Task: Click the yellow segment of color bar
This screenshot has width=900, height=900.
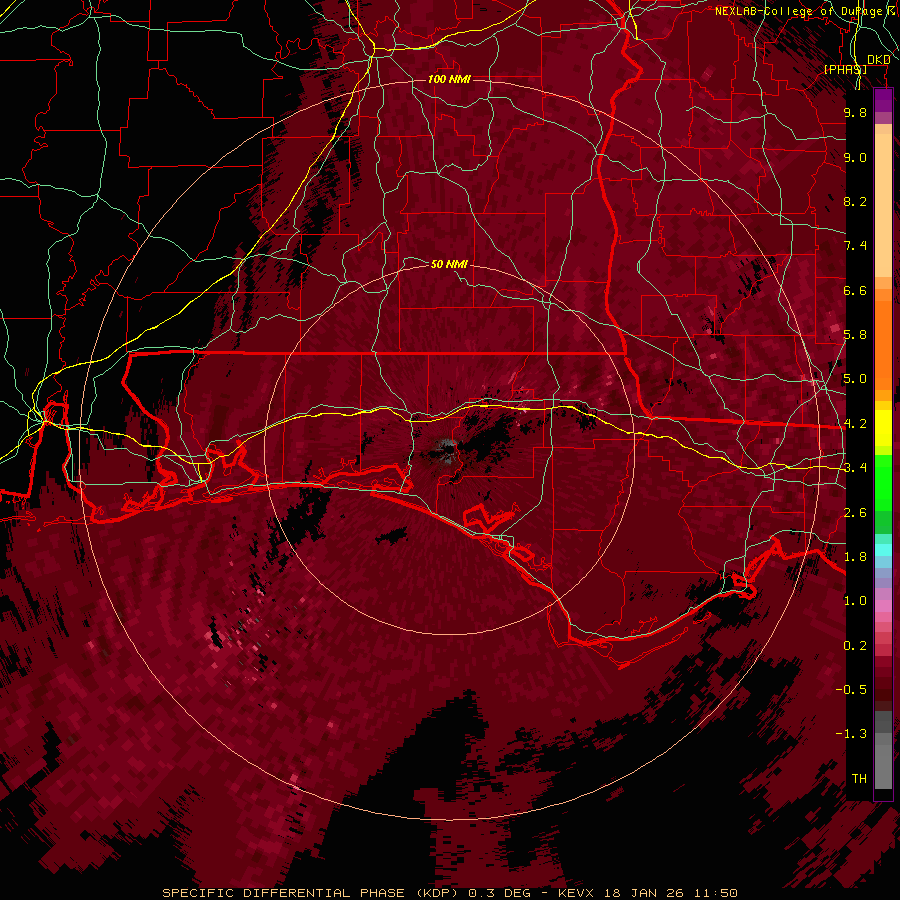Action: [x=883, y=428]
